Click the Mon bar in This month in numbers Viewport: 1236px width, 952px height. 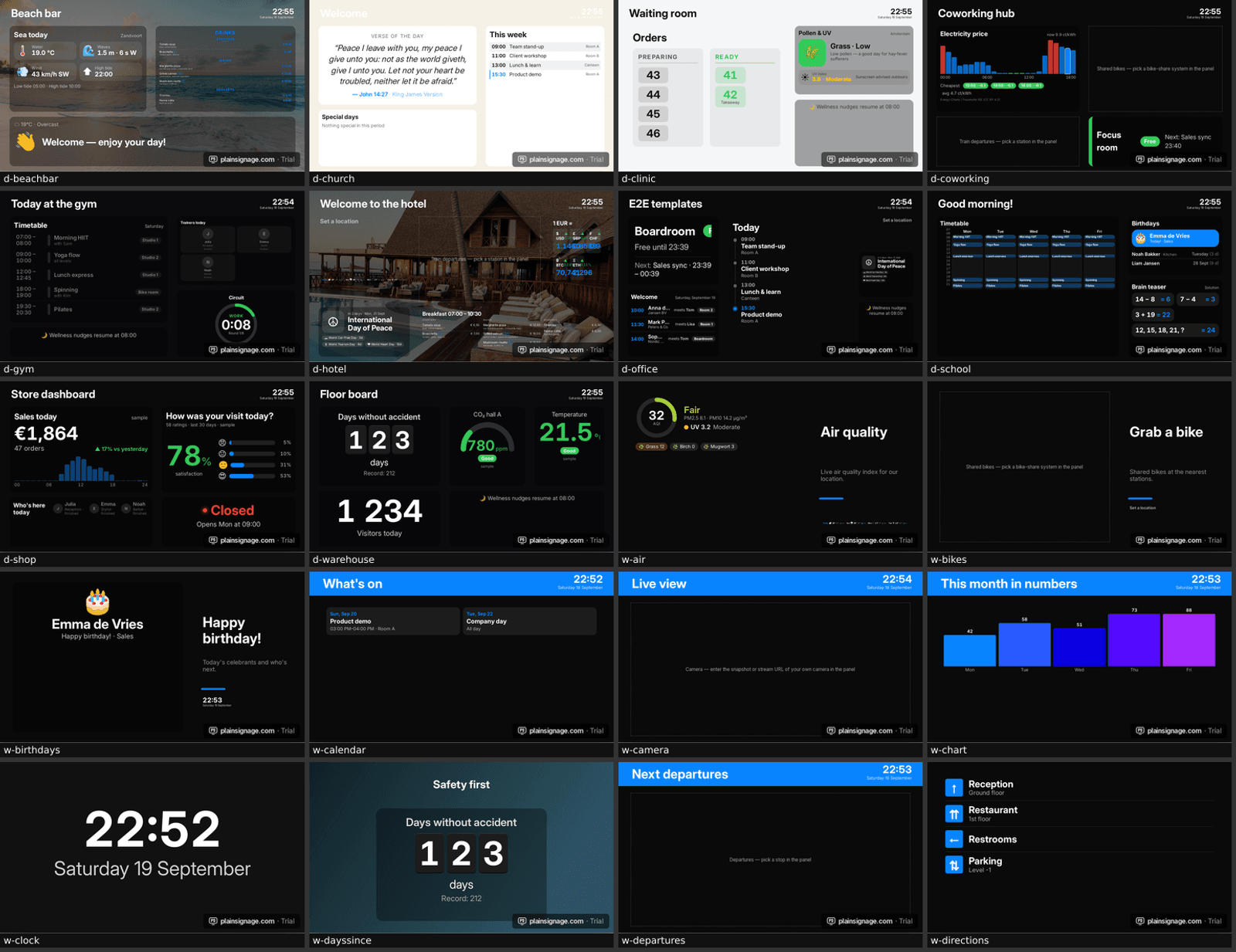969,651
